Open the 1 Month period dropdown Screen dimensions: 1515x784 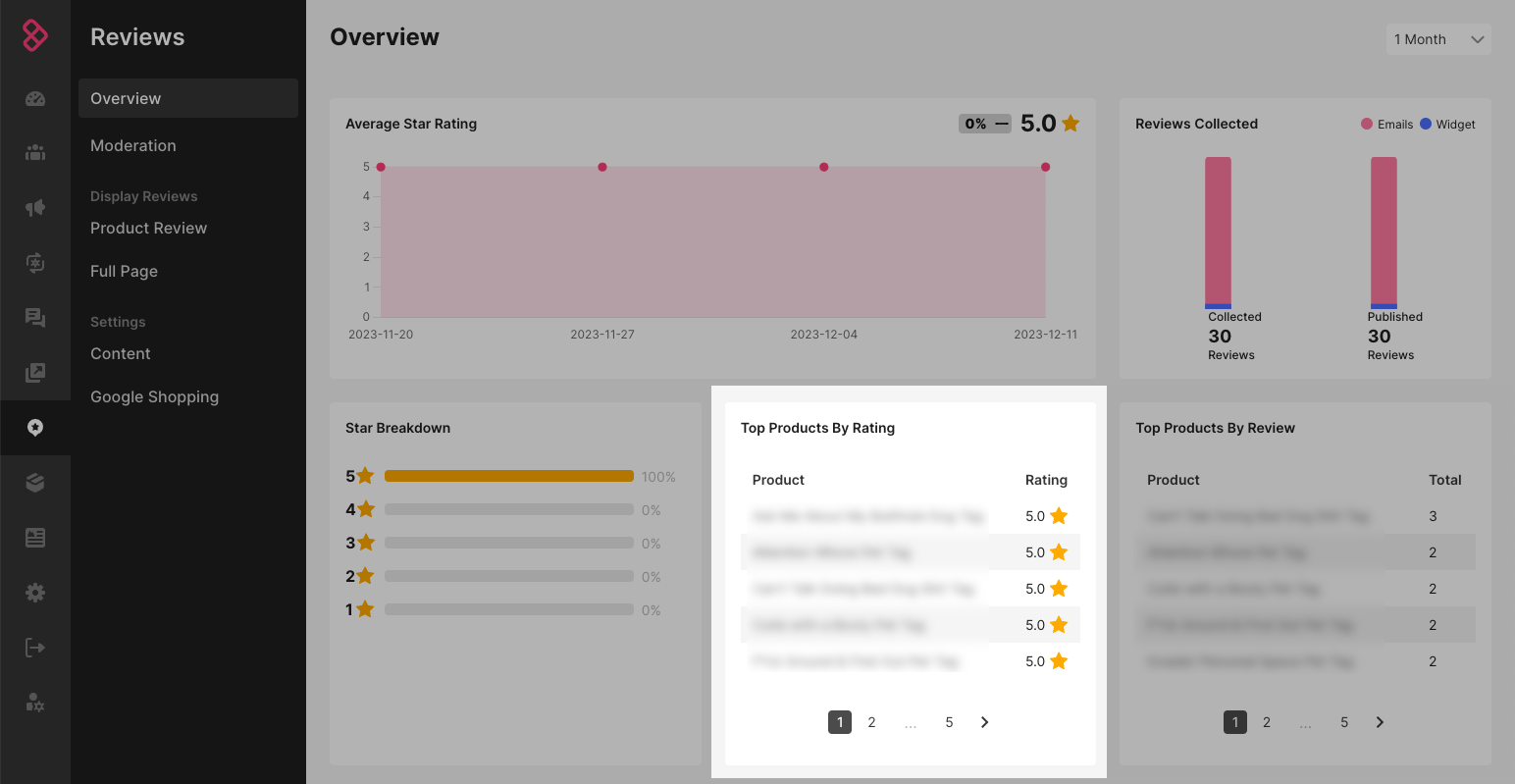pos(1437,39)
